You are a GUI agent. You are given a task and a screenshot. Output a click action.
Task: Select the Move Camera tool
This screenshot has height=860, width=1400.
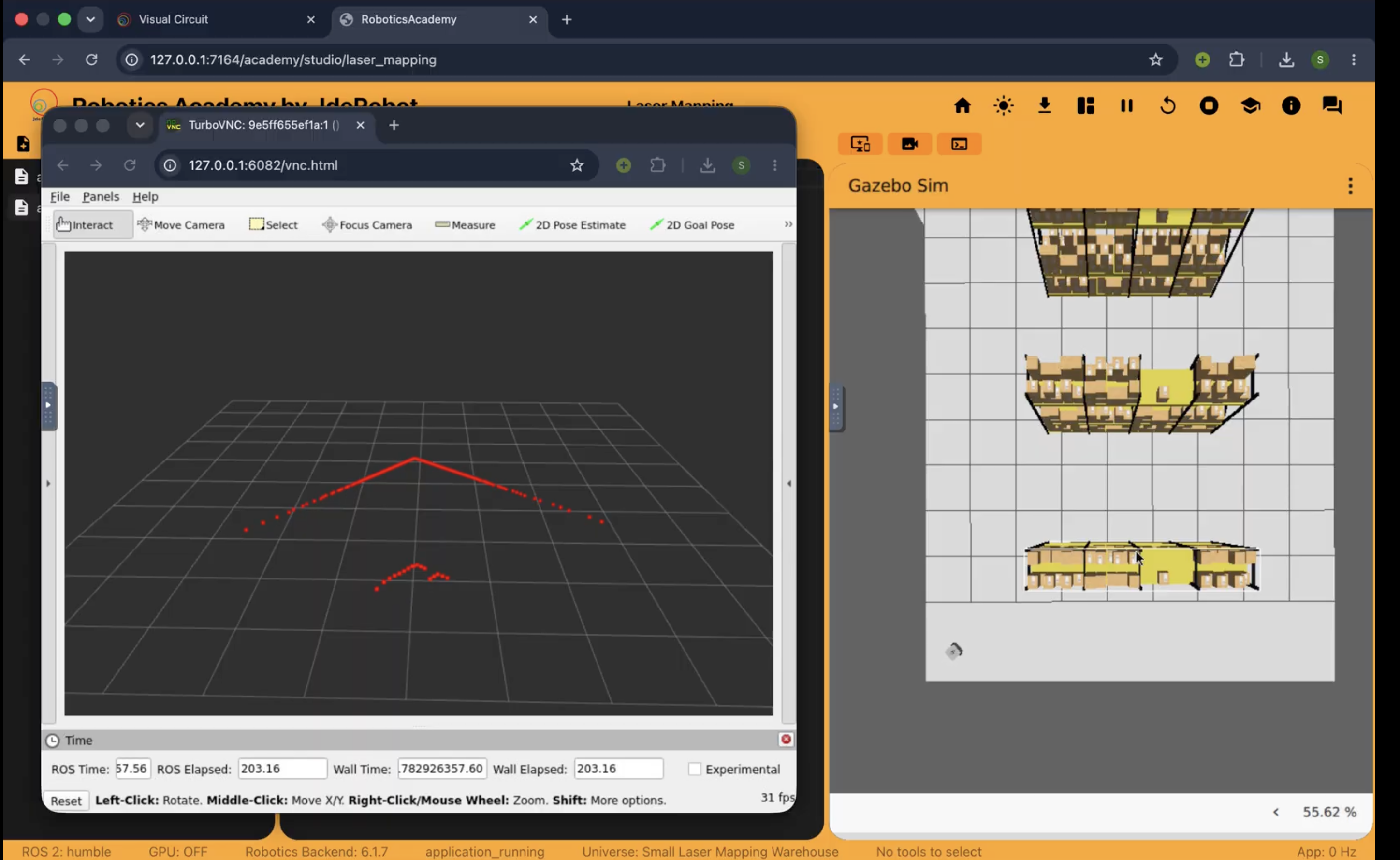181,224
